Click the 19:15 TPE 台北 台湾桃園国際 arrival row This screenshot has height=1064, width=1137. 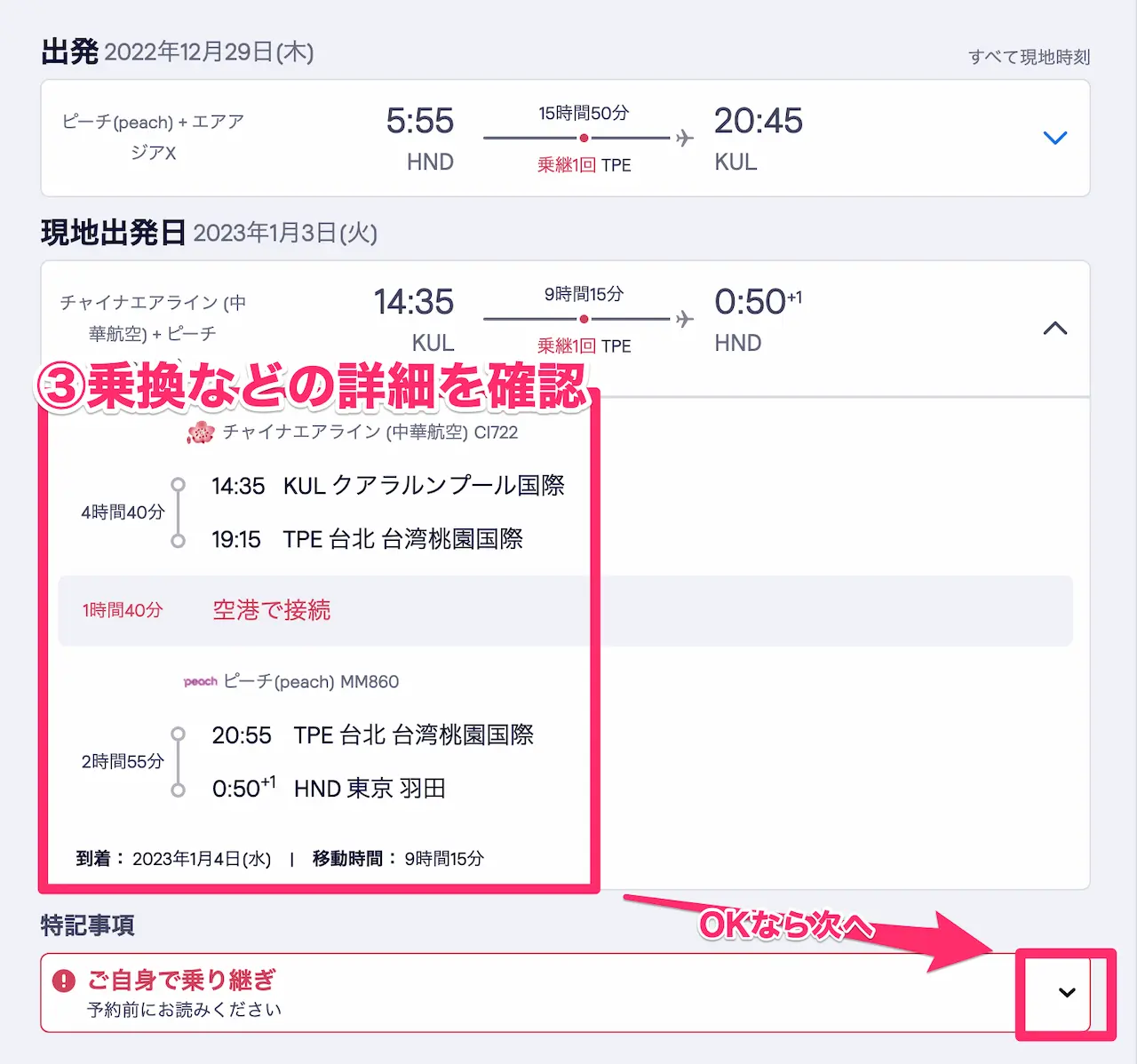point(367,539)
